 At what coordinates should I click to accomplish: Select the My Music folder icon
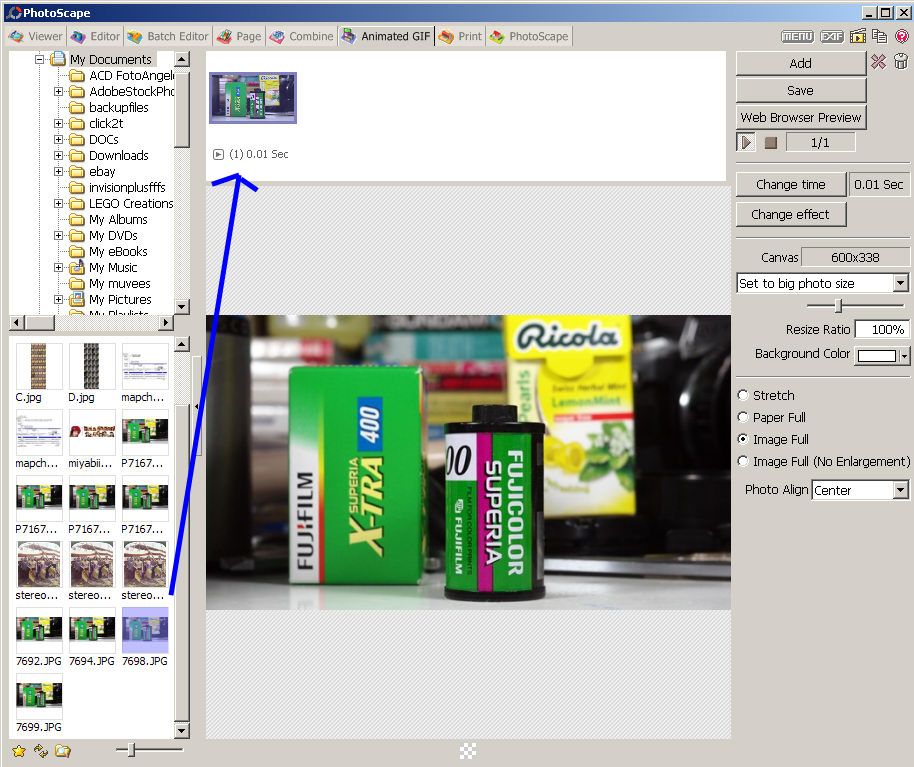tap(76, 268)
